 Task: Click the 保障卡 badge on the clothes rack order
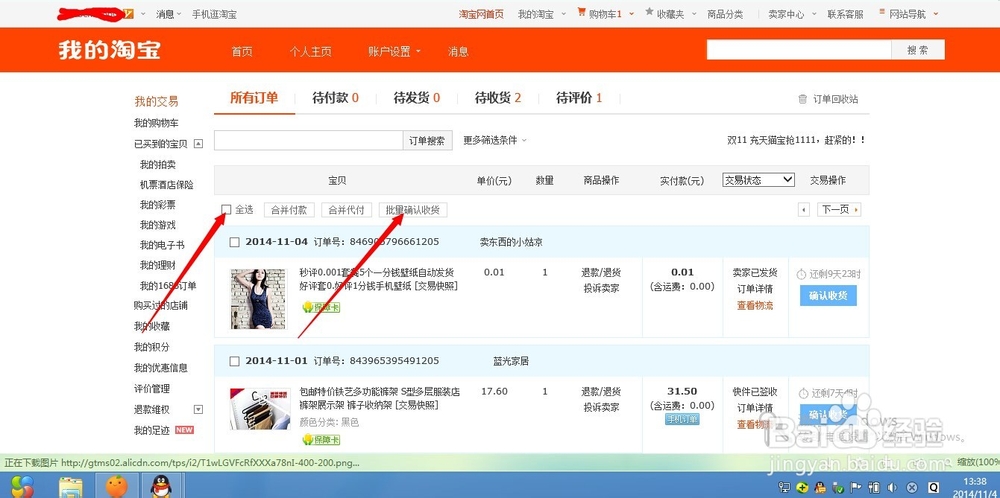321,440
